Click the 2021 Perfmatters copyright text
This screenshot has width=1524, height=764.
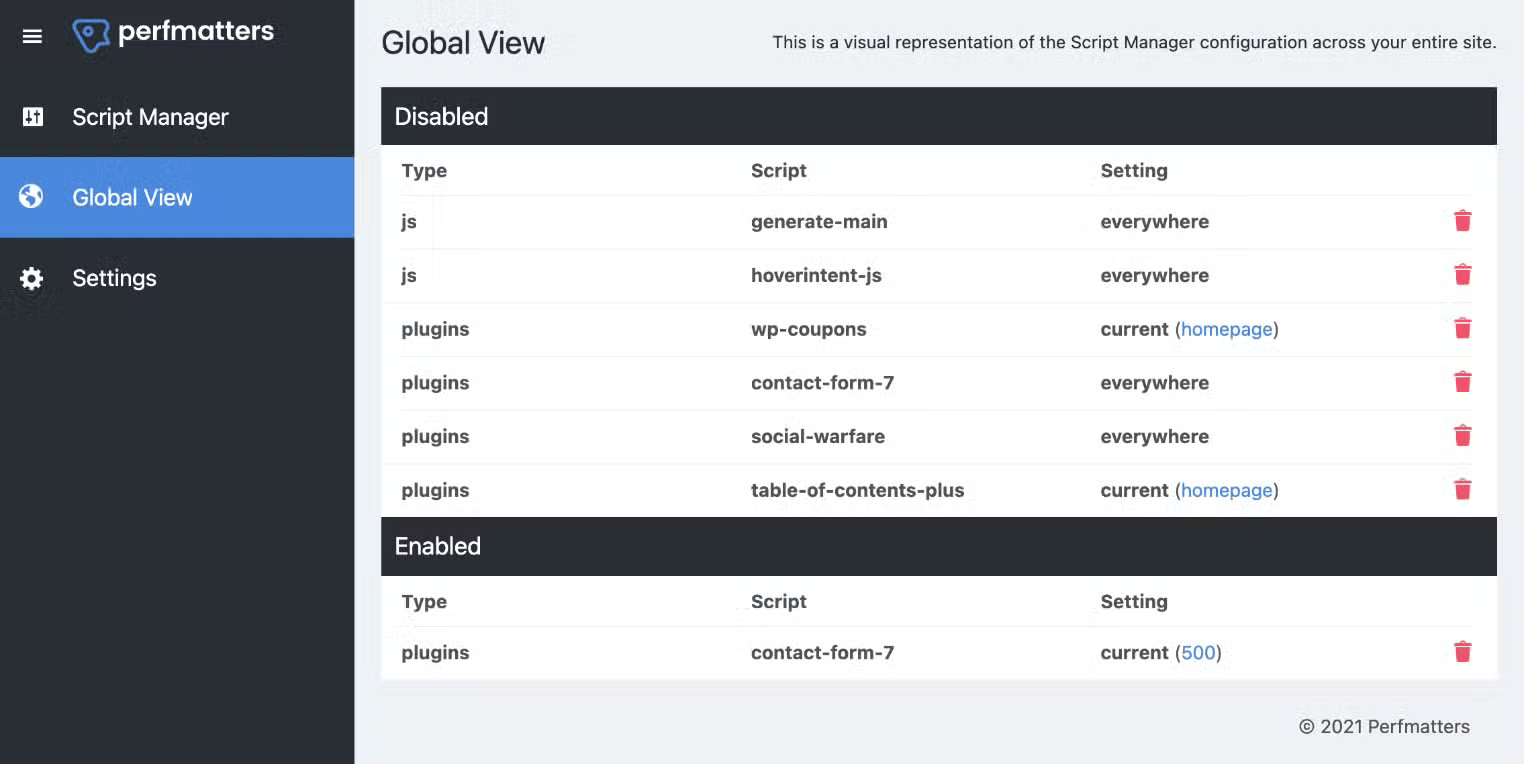click(1383, 727)
